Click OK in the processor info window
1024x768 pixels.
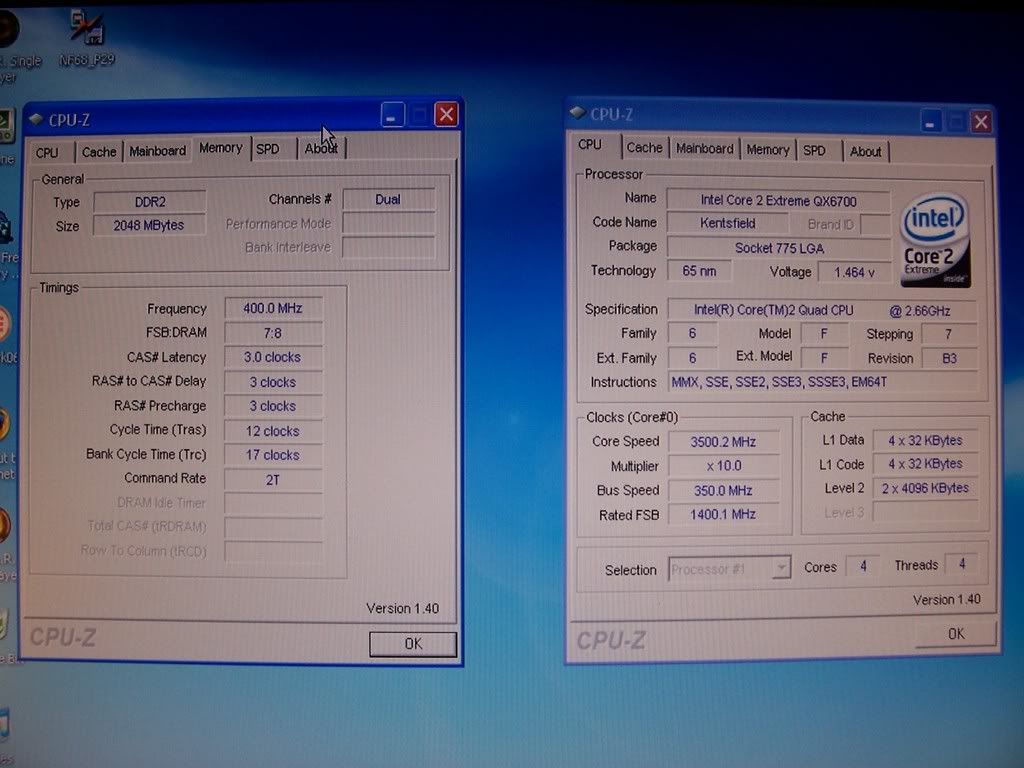point(956,633)
